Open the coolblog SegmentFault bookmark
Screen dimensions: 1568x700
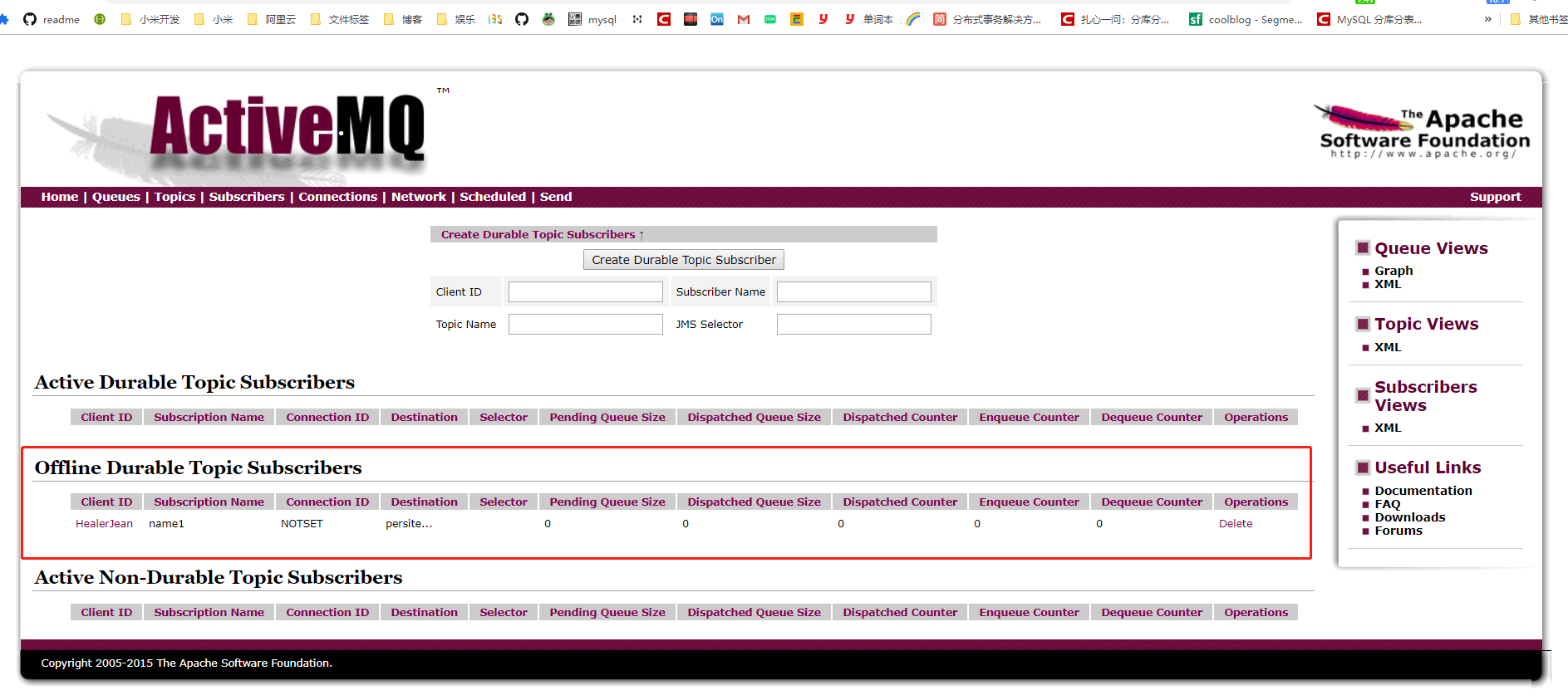1246,19
